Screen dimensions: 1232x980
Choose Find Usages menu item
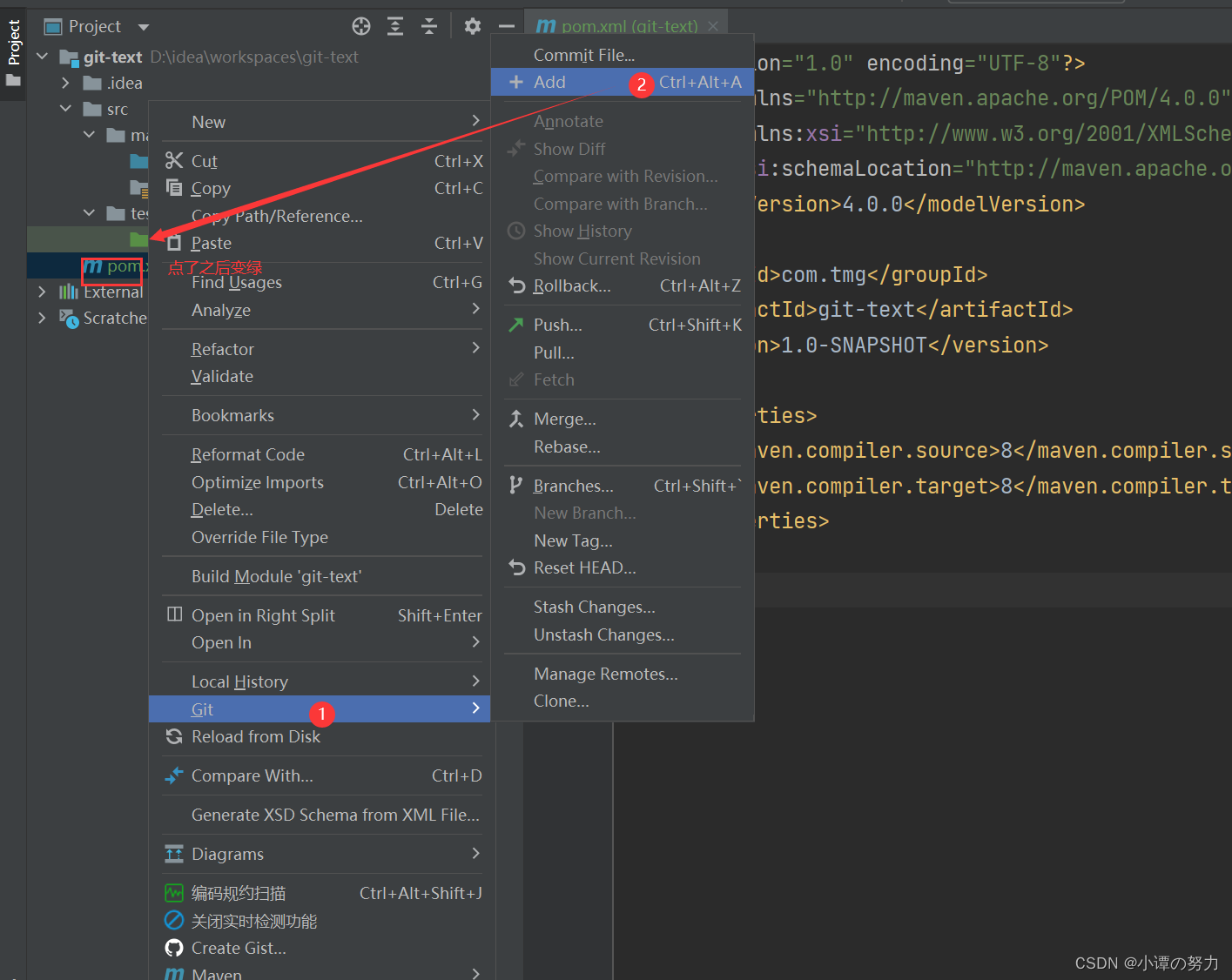tap(321, 282)
